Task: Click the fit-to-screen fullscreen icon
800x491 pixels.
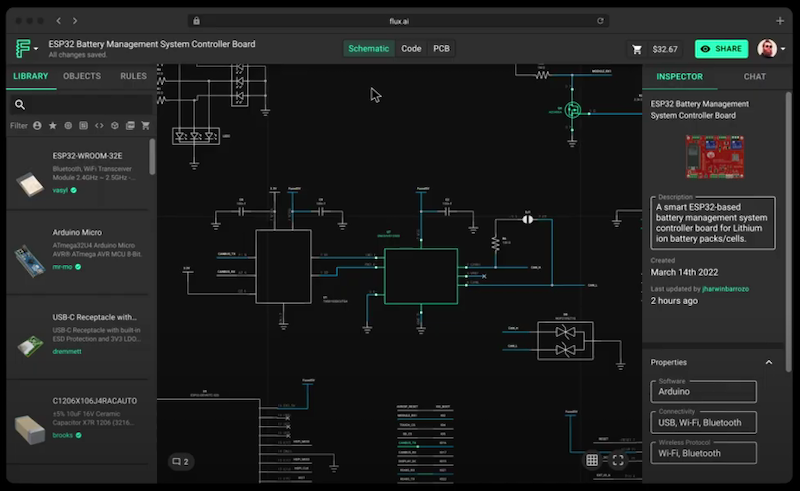Action: pos(618,460)
